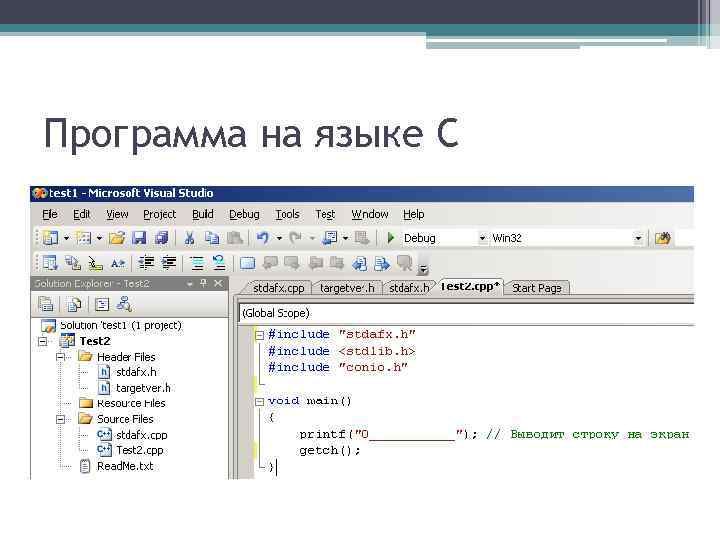Switch to the targetver.h editor tab
The image size is (720, 540).
coord(347,288)
